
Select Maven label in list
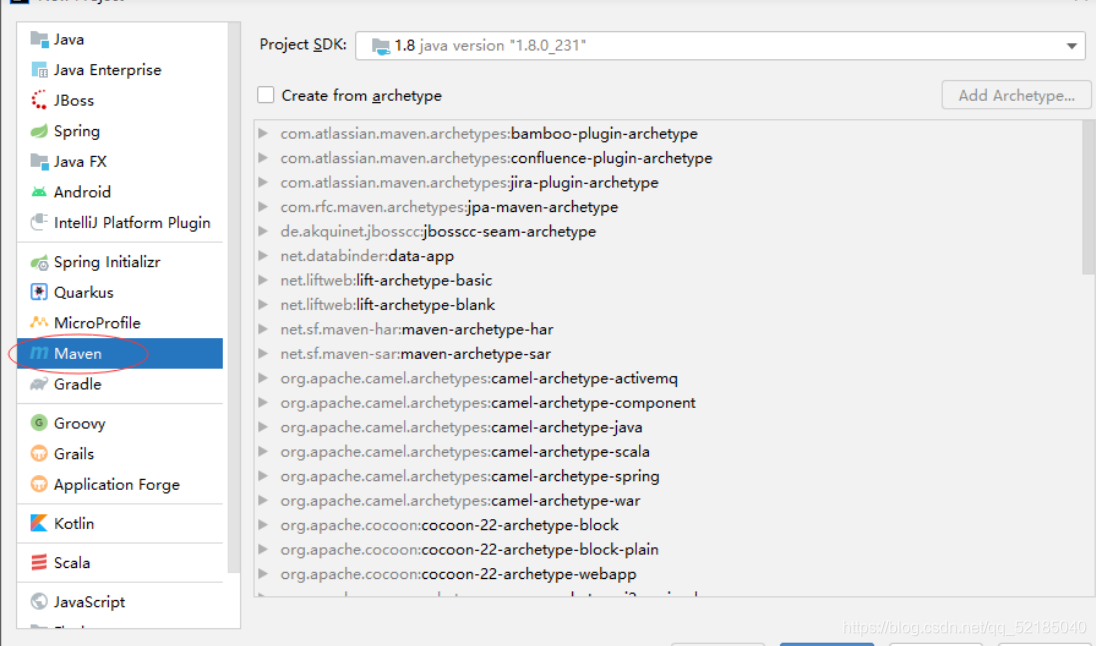point(78,354)
